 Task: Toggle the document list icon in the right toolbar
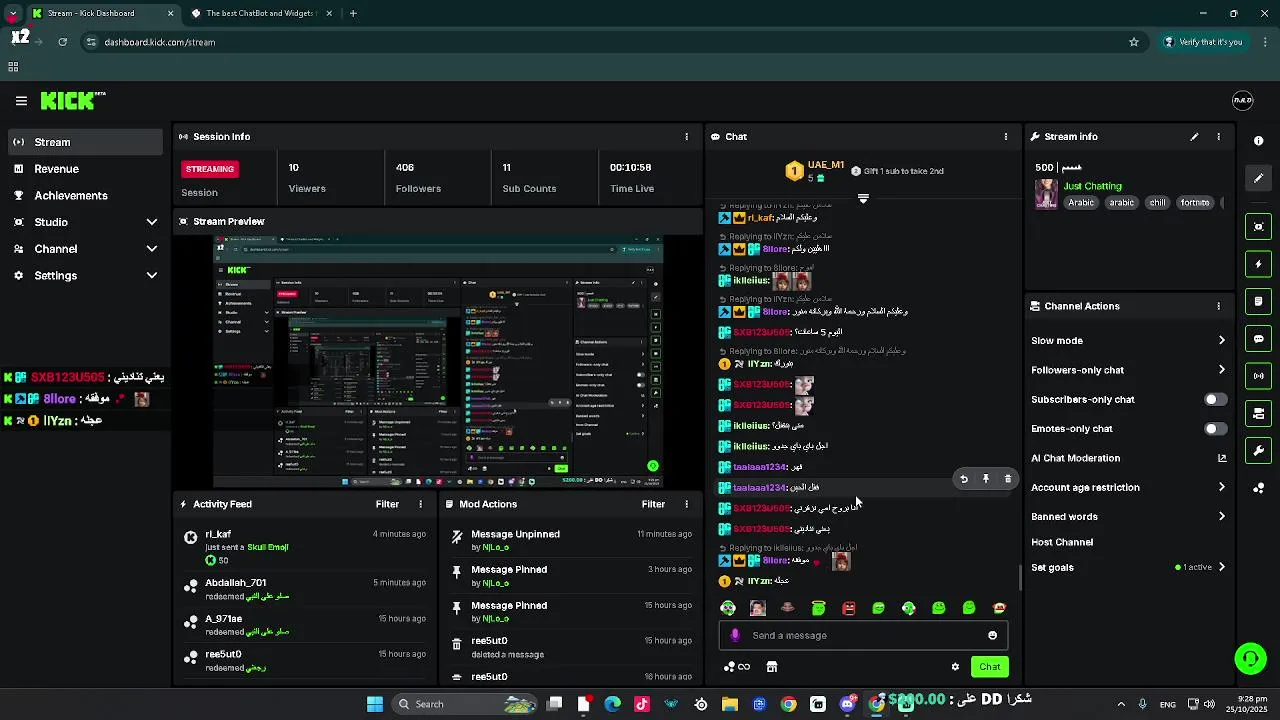tap(1259, 301)
